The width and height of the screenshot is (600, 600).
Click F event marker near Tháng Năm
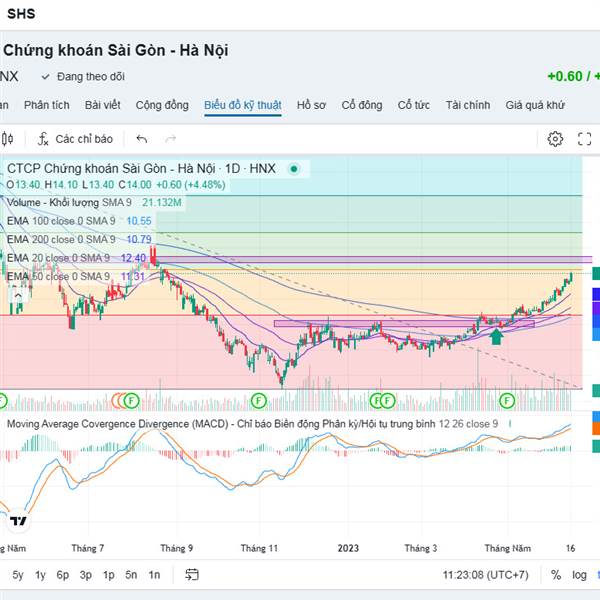click(507, 401)
